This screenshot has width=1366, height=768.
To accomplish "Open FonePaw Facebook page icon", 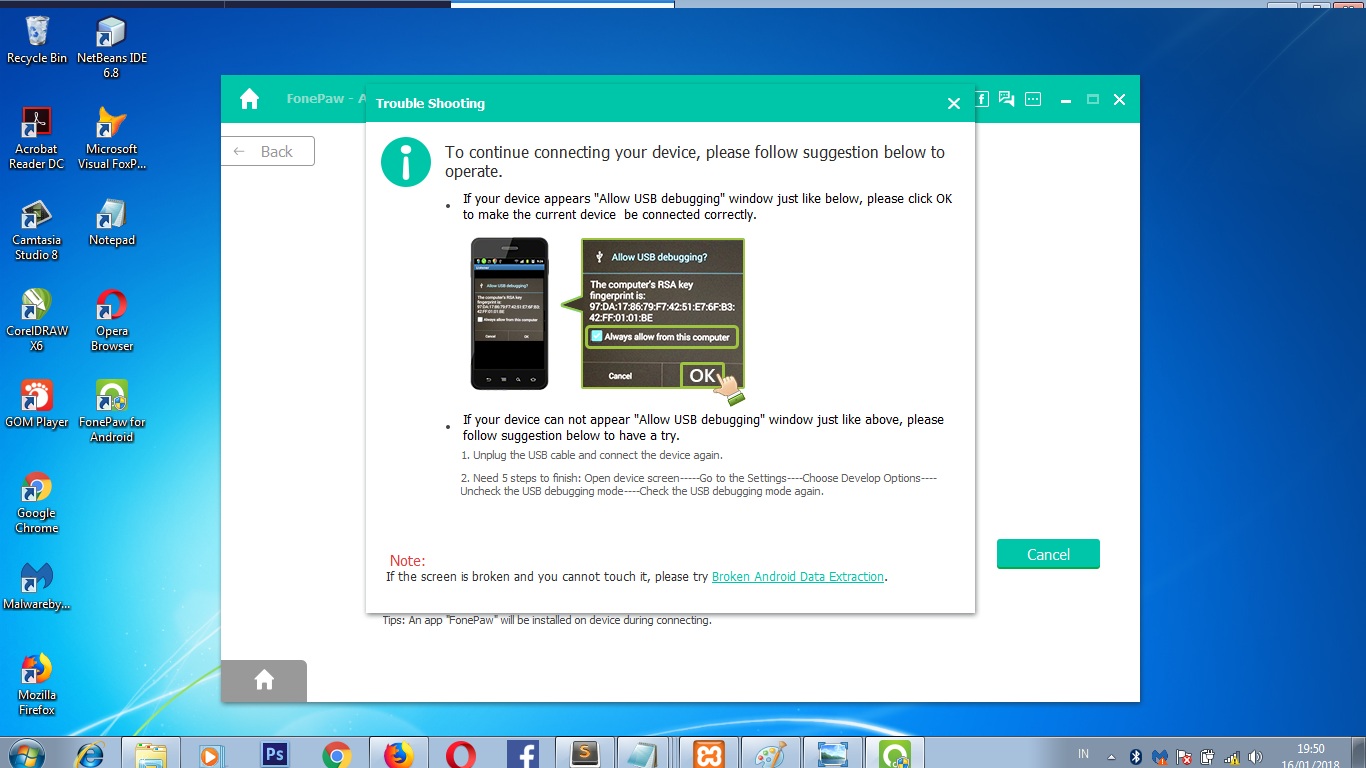I will click(982, 99).
